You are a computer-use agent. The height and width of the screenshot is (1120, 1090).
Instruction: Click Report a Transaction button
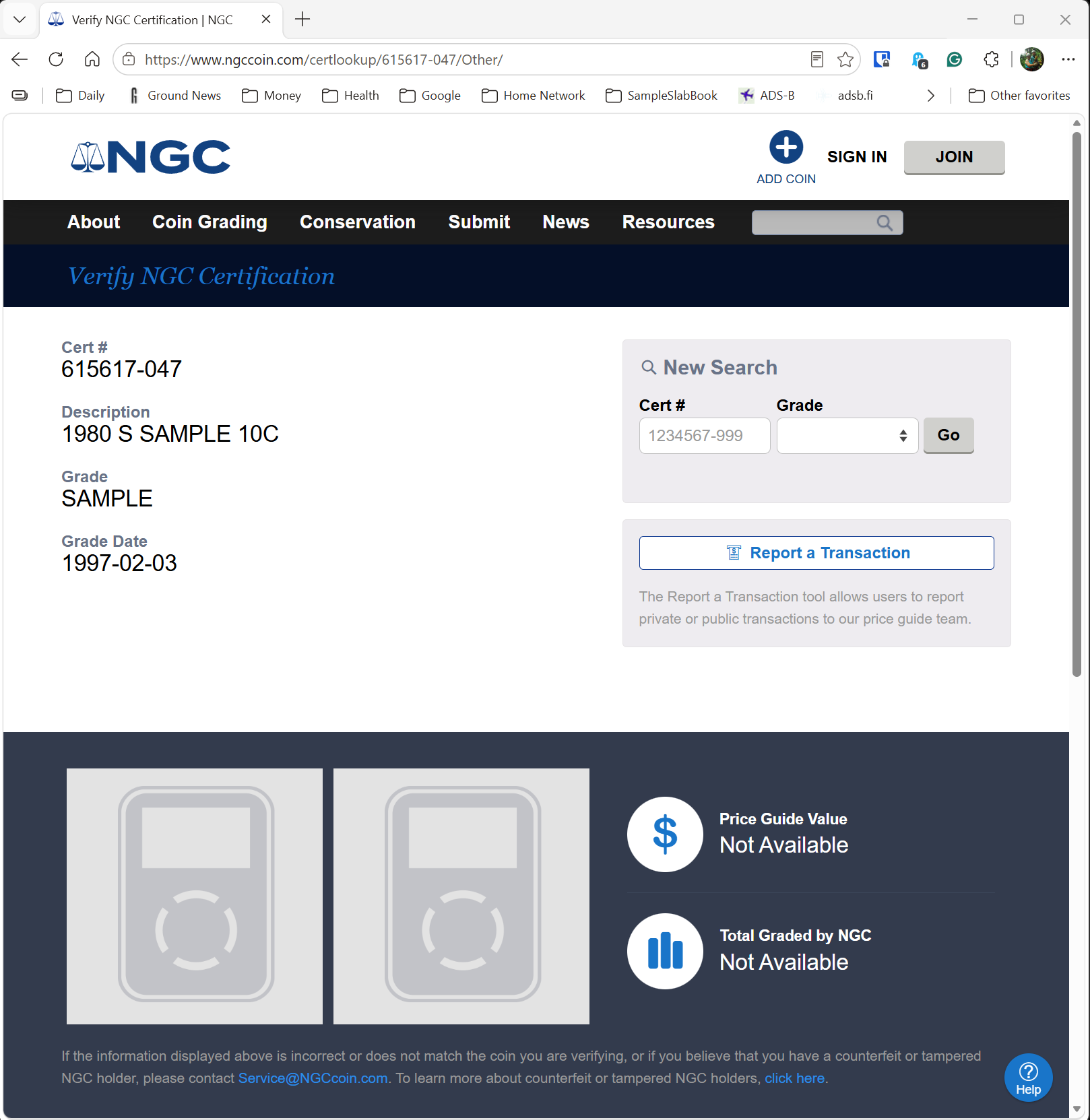coord(816,553)
